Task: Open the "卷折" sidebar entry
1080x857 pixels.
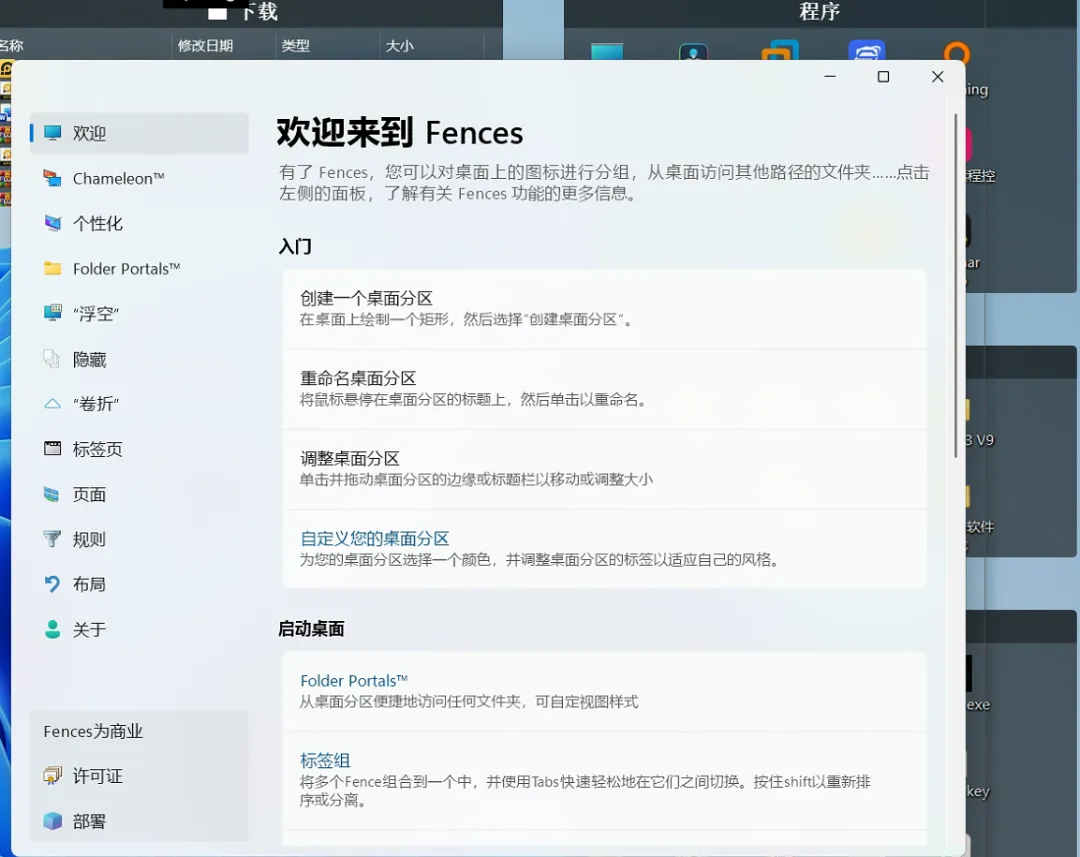Action: point(96,404)
